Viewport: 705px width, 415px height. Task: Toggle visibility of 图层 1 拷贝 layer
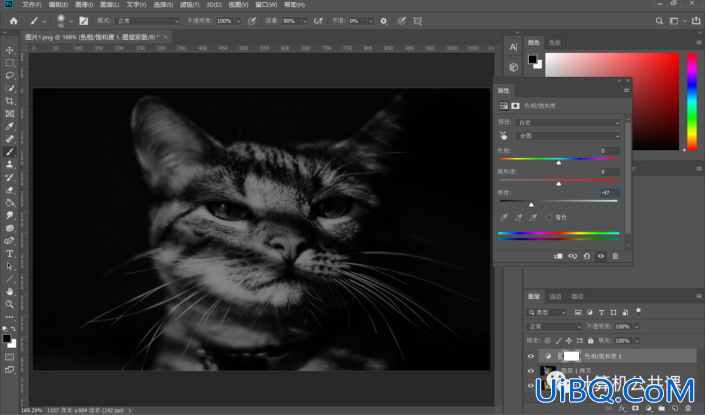point(531,371)
